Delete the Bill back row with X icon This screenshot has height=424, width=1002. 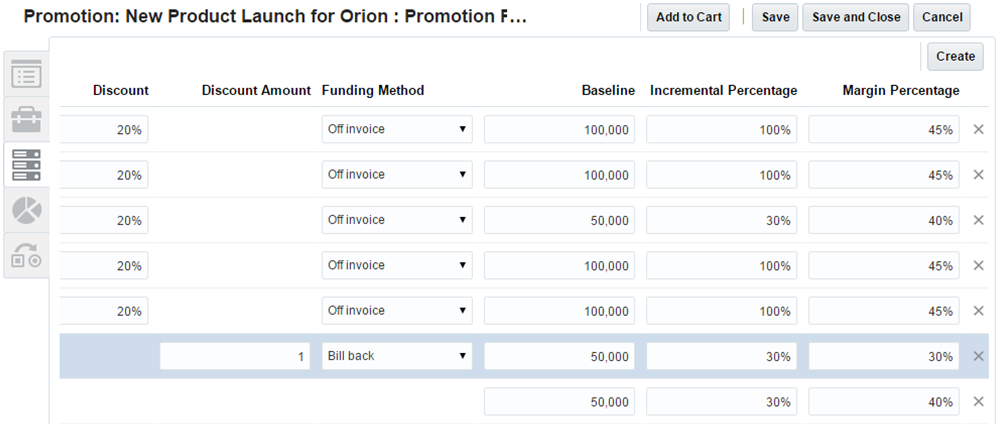tap(979, 356)
